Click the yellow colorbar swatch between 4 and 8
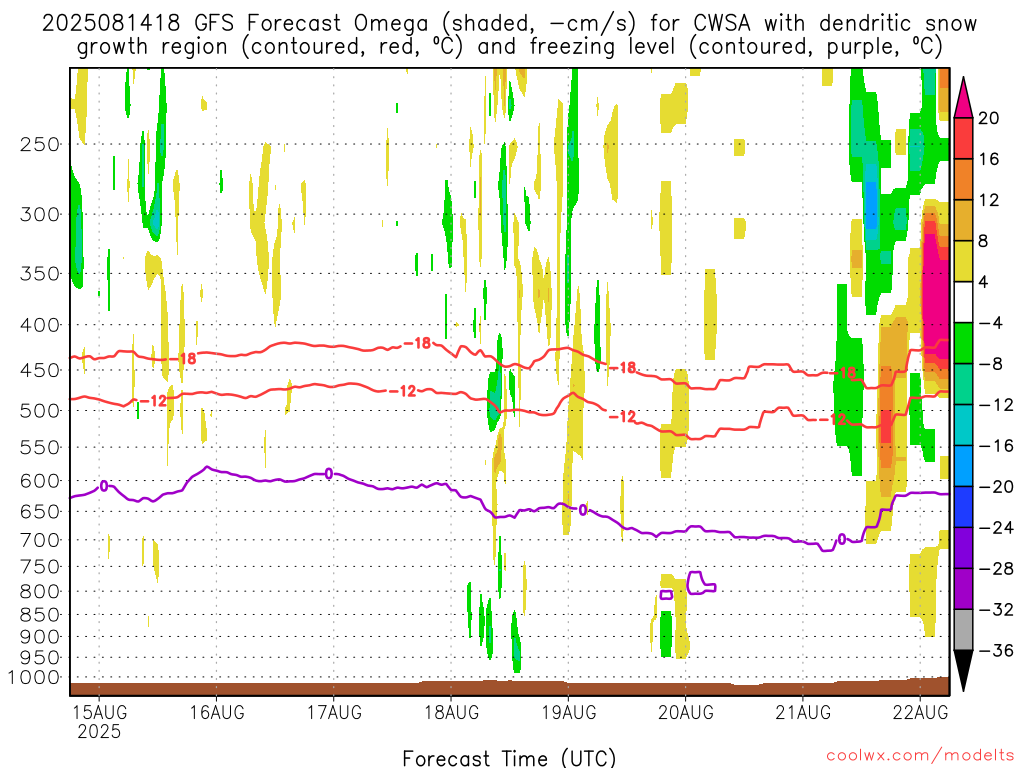 click(963, 261)
